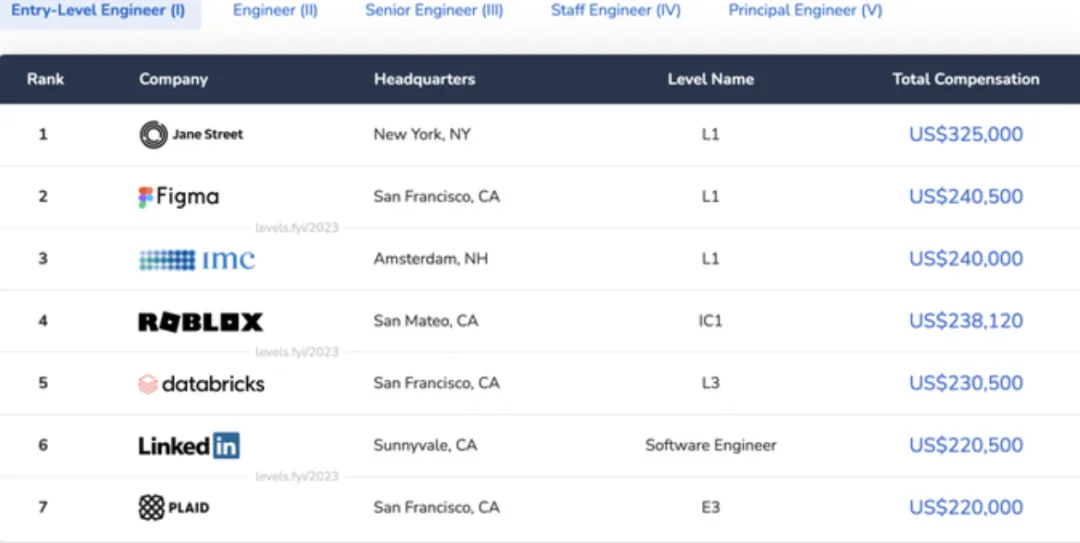Click the Plaid logo
Screen dimensions: 1080x543
(x=174, y=508)
